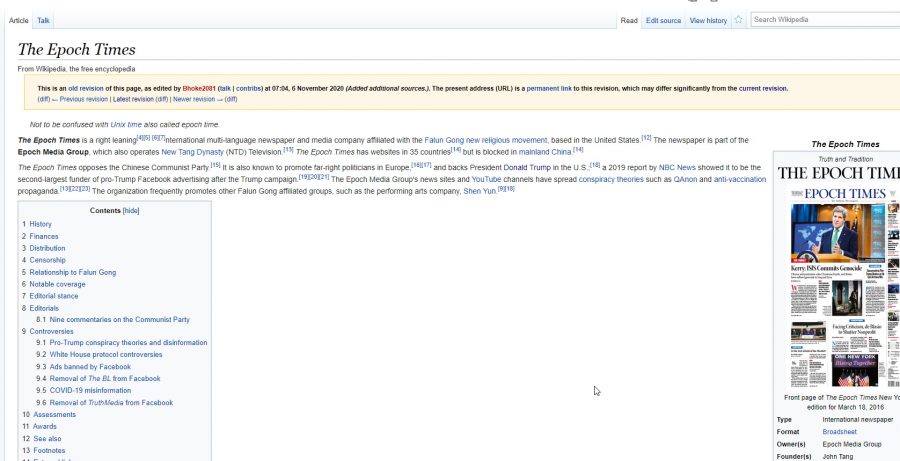
Task: Open new religious movement link
Action: 506,140
